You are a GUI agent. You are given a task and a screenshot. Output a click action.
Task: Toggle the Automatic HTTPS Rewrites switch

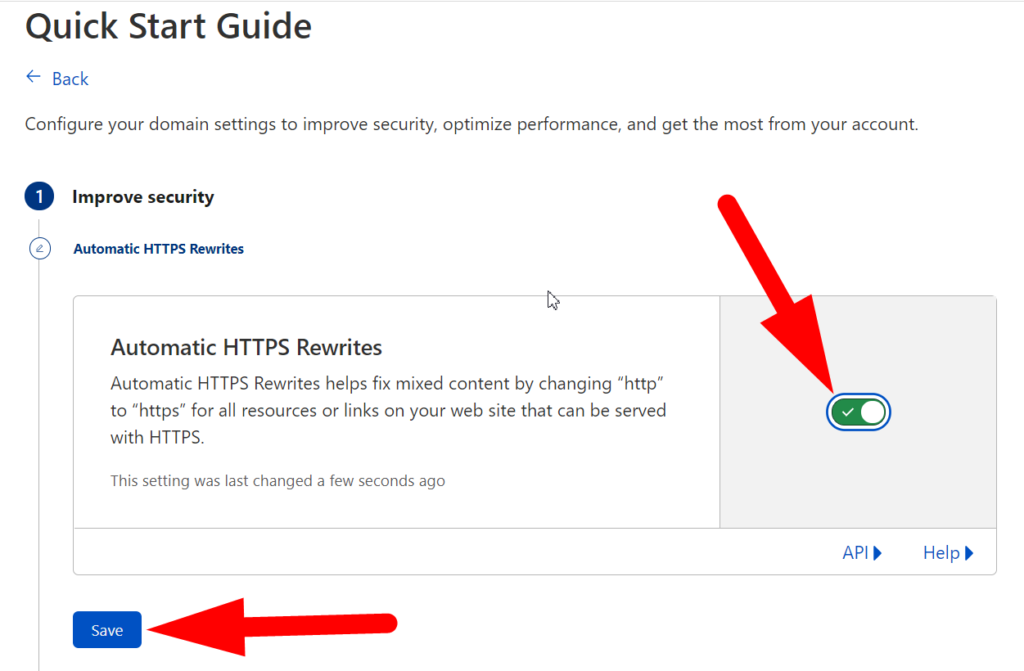(858, 412)
